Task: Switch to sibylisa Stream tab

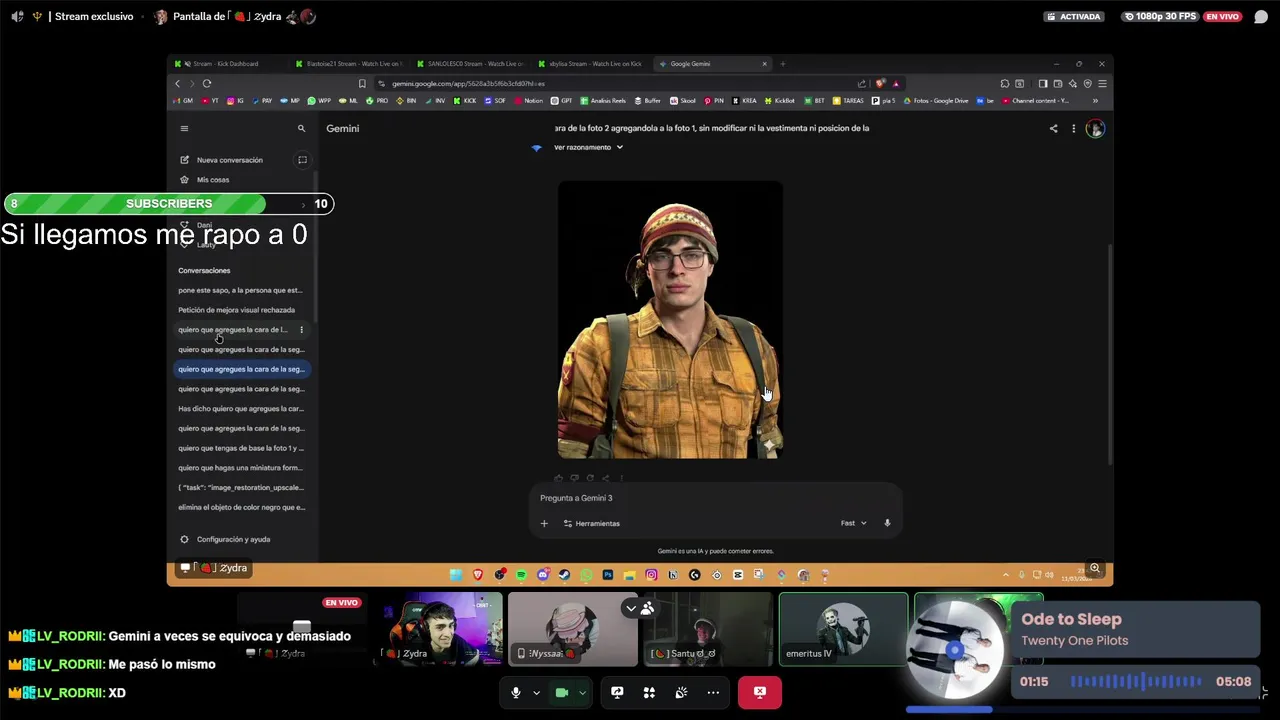Action: point(590,64)
